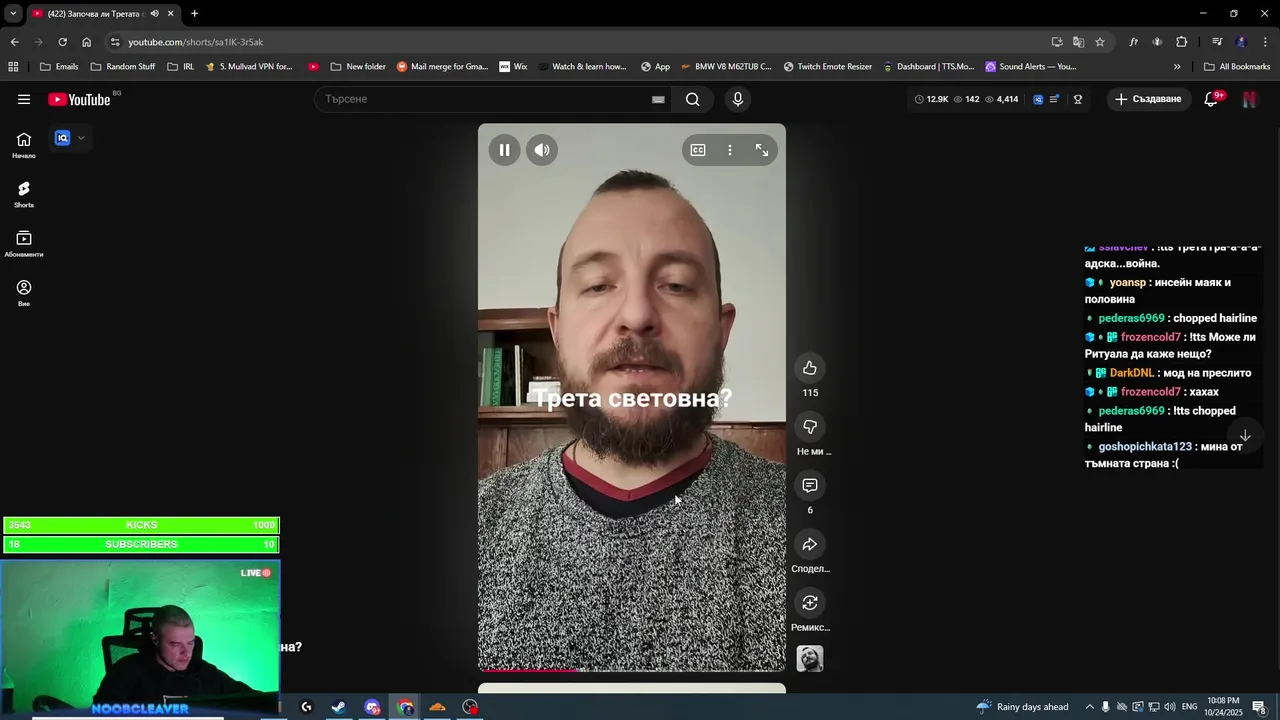Dislike the Short with thumbs down
The width and height of the screenshot is (1280, 720).
(x=810, y=427)
